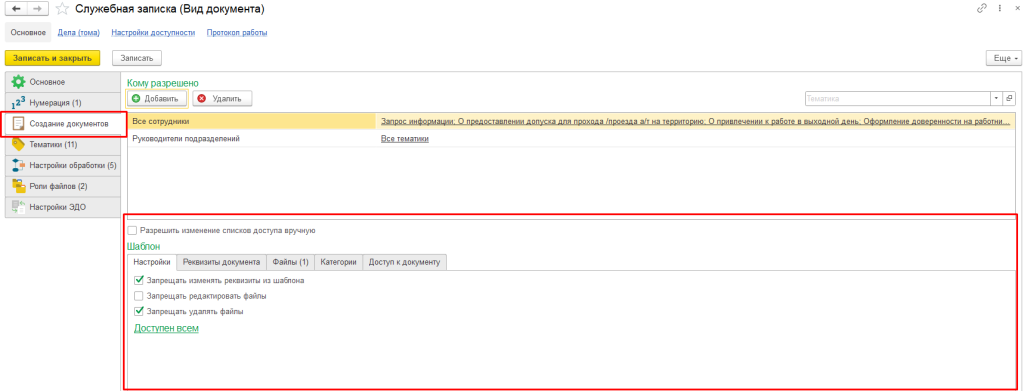Click the green plus icon on Добавить
This screenshot has width=1024, height=391.
point(136,99)
